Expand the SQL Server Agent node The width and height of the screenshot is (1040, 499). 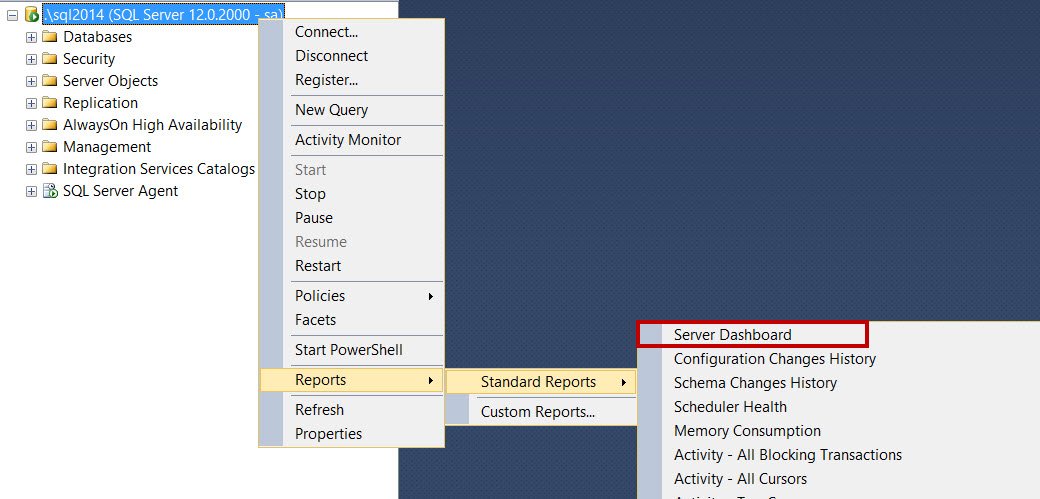(x=31, y=191)
